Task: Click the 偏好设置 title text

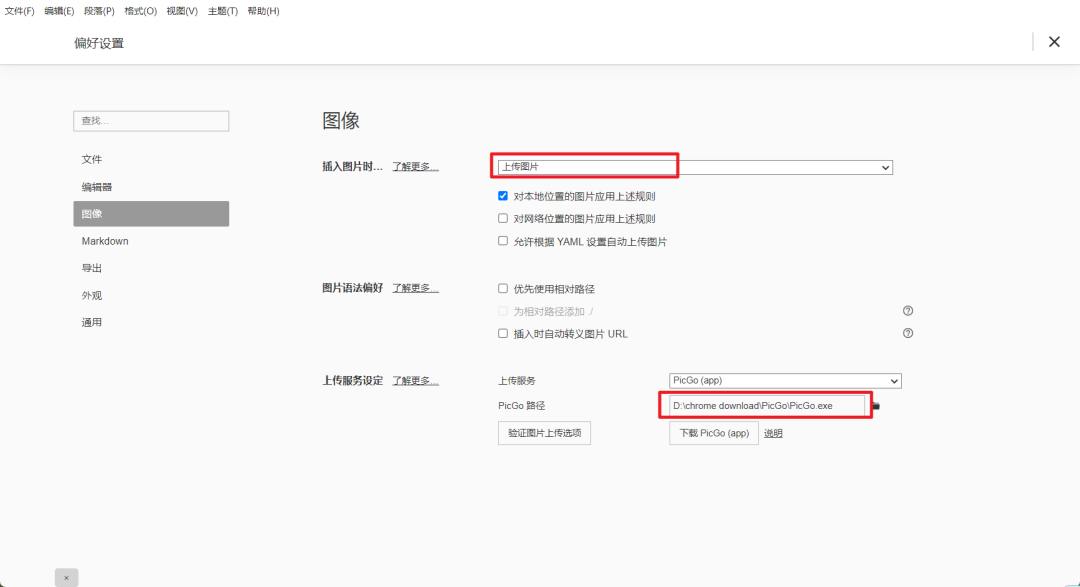Action: 99,43
